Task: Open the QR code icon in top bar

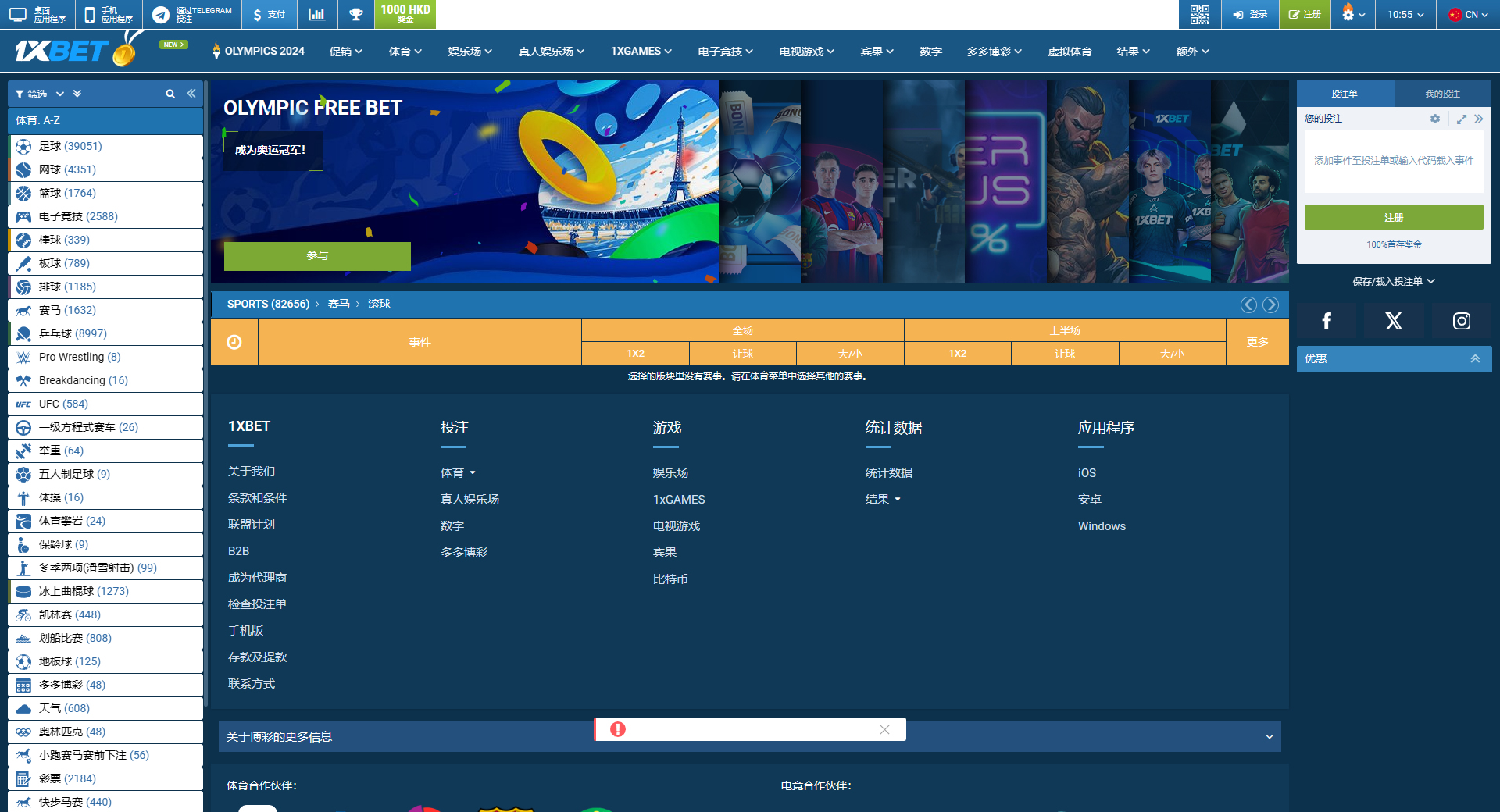Action: [x=1199, y=14]
